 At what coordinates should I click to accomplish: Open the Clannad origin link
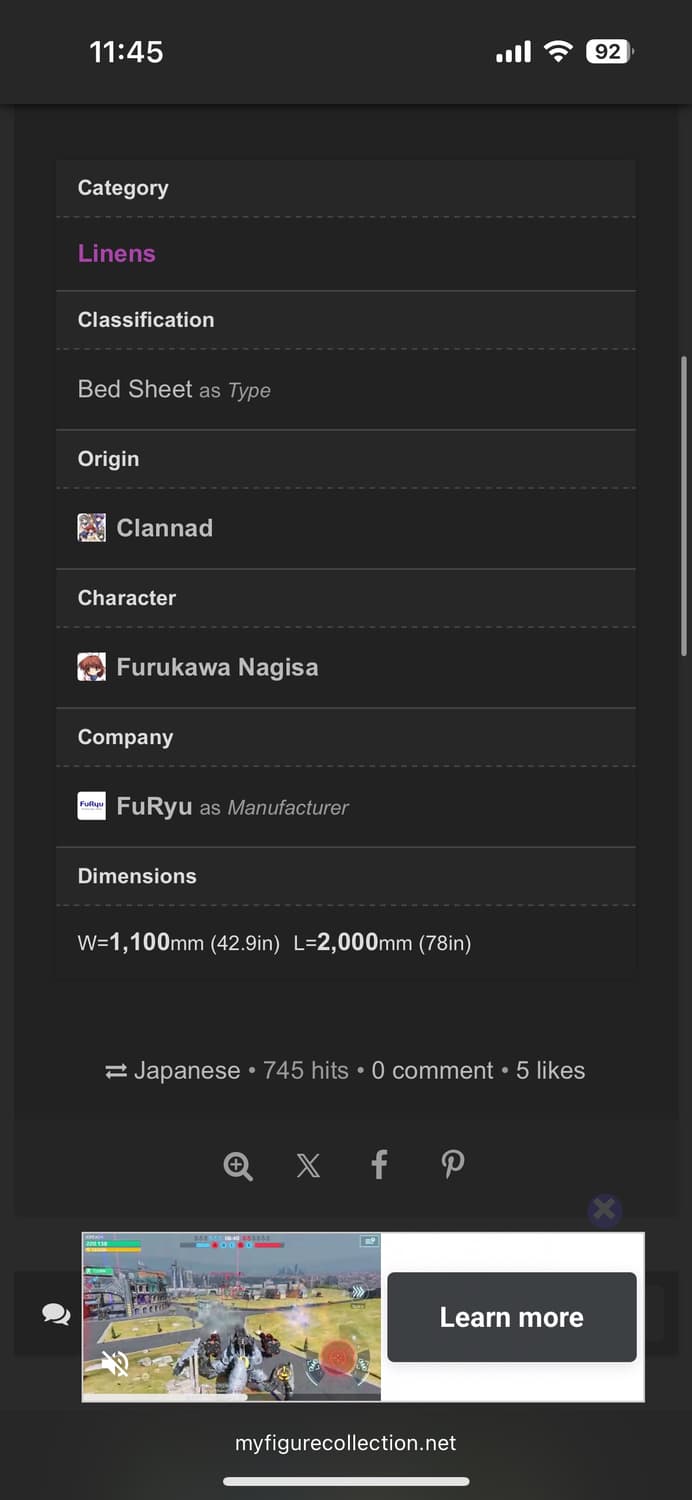[165, 528]
